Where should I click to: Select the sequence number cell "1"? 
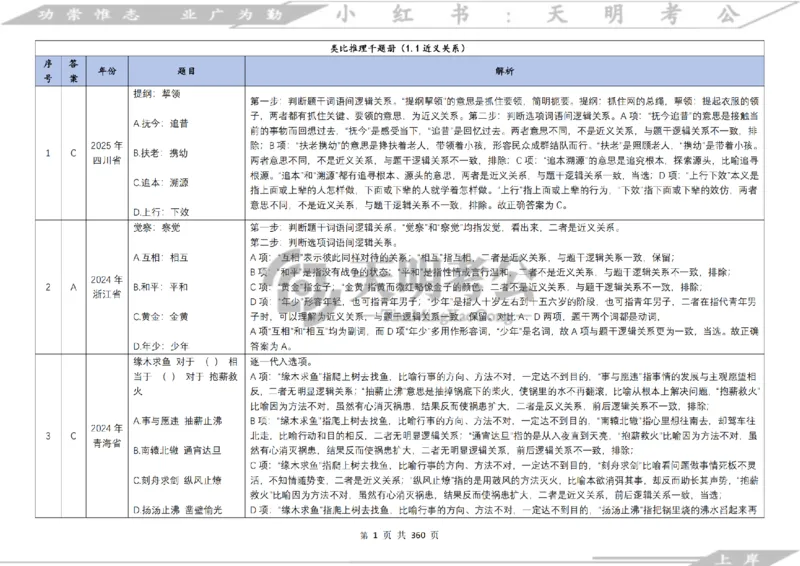(48, 153)
